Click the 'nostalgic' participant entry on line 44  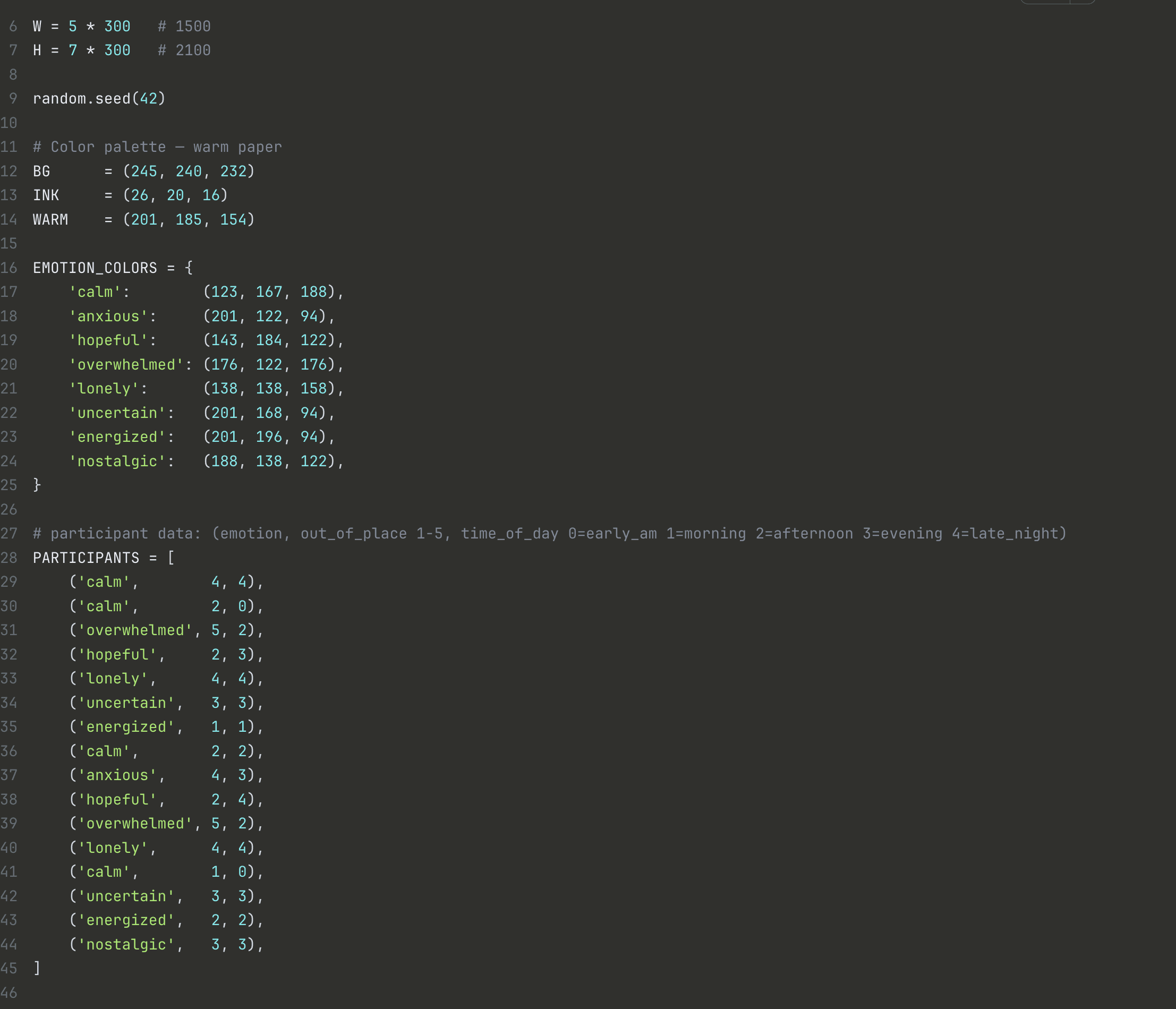click(126, 944)
